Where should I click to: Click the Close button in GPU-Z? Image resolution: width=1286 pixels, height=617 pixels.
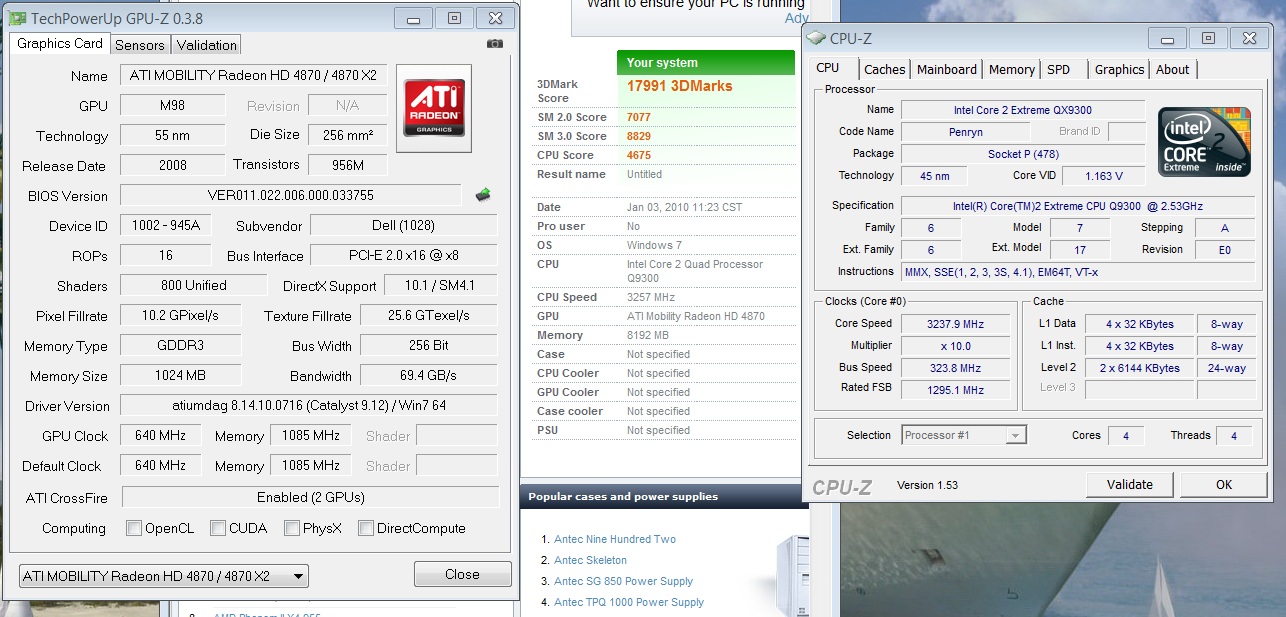click(x=462, y=574)
